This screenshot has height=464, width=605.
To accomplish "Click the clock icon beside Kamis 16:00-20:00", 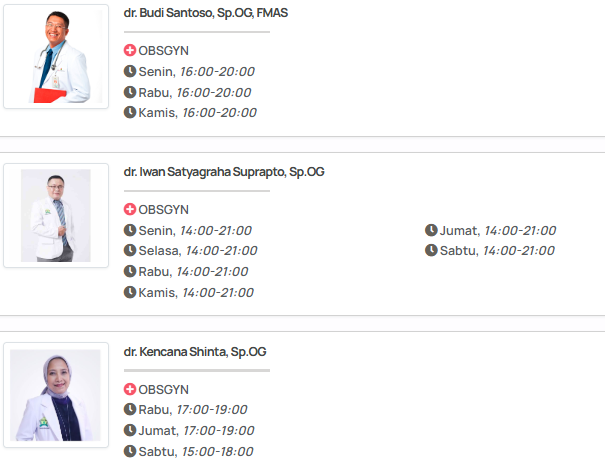I will 130,112.
